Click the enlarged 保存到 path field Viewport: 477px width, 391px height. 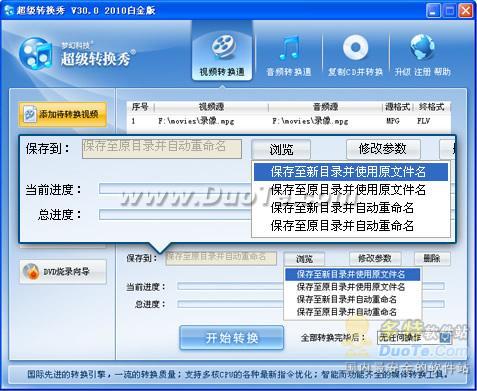pyautogui.click(x=162, y=148)
